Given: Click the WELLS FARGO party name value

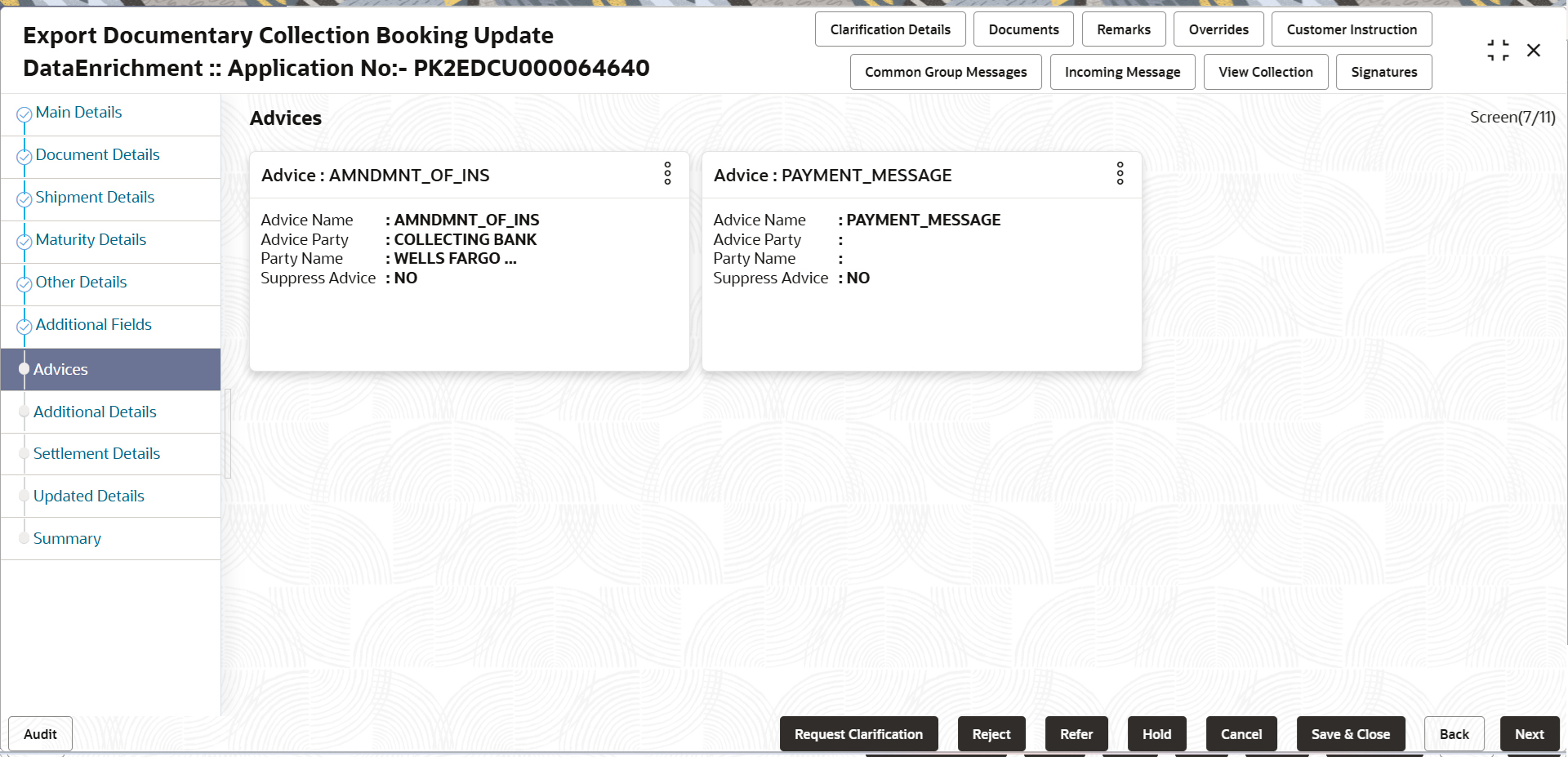Looking at the screenshot, I should (x=456, y=258).
